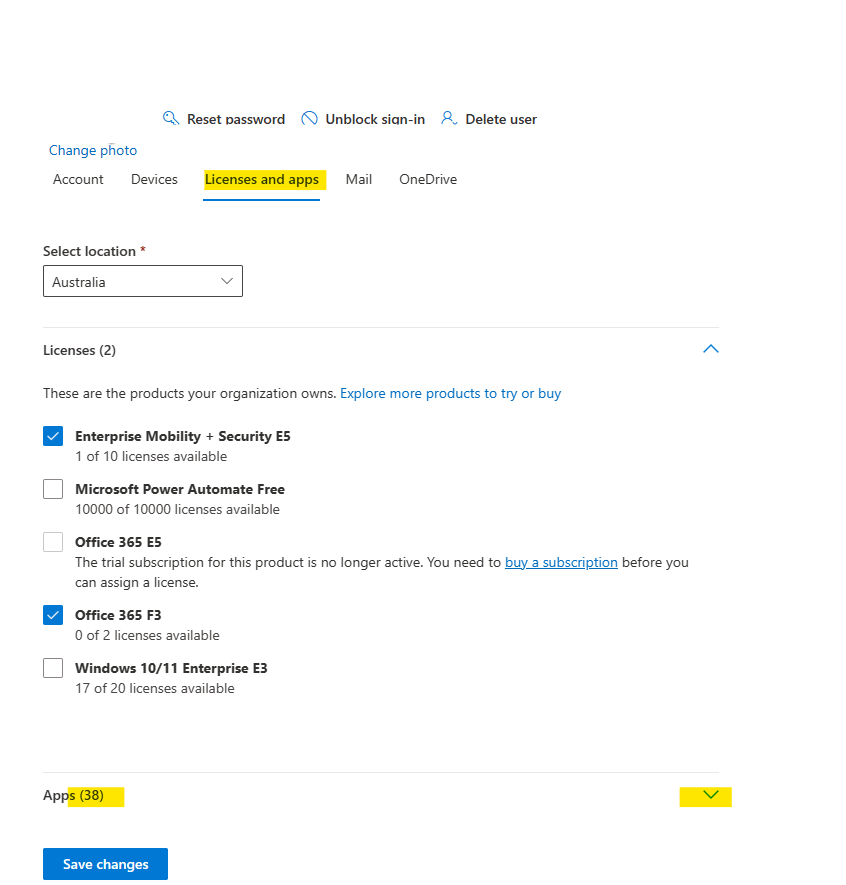Expand the Apps section chevron
The width and height of the screenshot is (846, 885).
tap(711, 795)
